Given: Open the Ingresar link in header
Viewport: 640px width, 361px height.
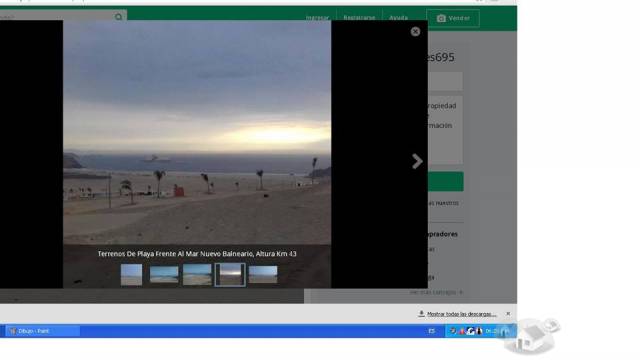Looking at the screenshot, I should (317, 18).
